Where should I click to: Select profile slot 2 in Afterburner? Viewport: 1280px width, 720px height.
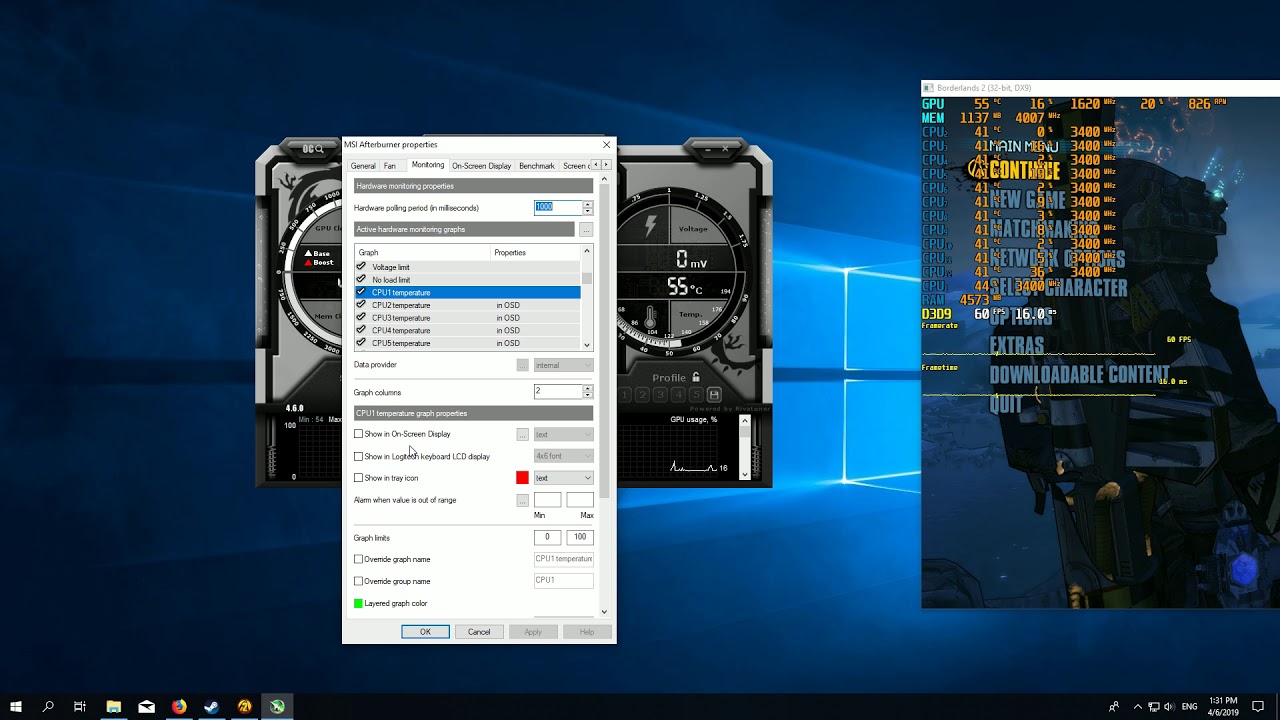pos(642,395)
